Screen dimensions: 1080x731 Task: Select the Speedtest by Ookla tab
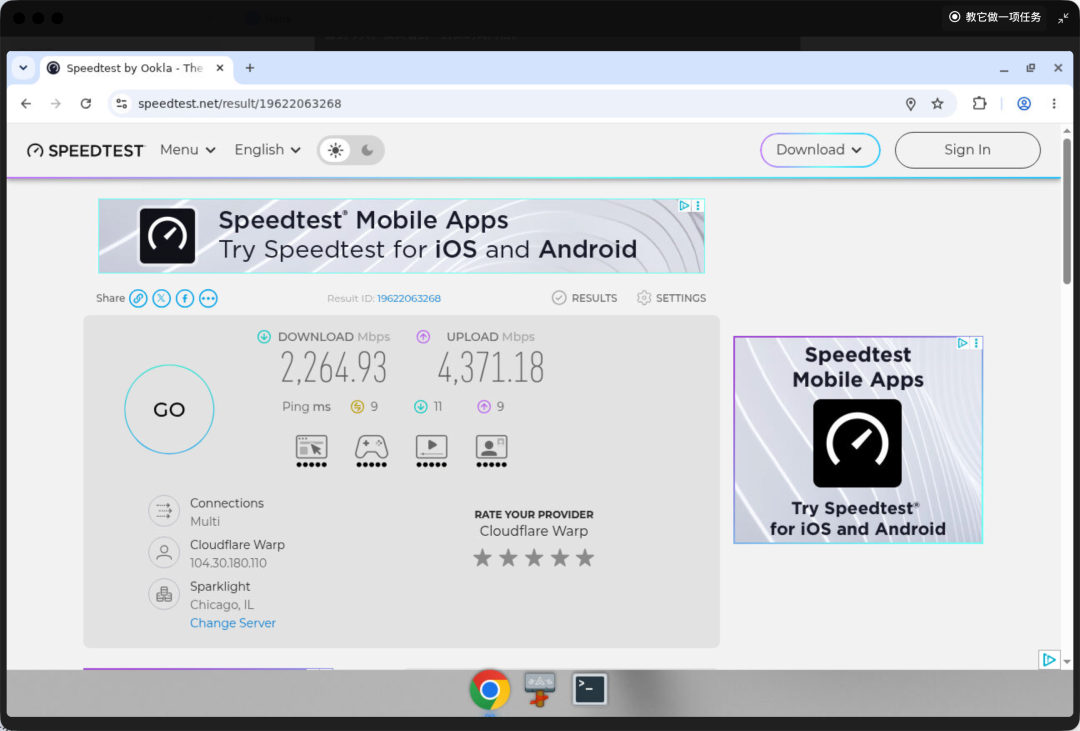(x=135, y=68)
